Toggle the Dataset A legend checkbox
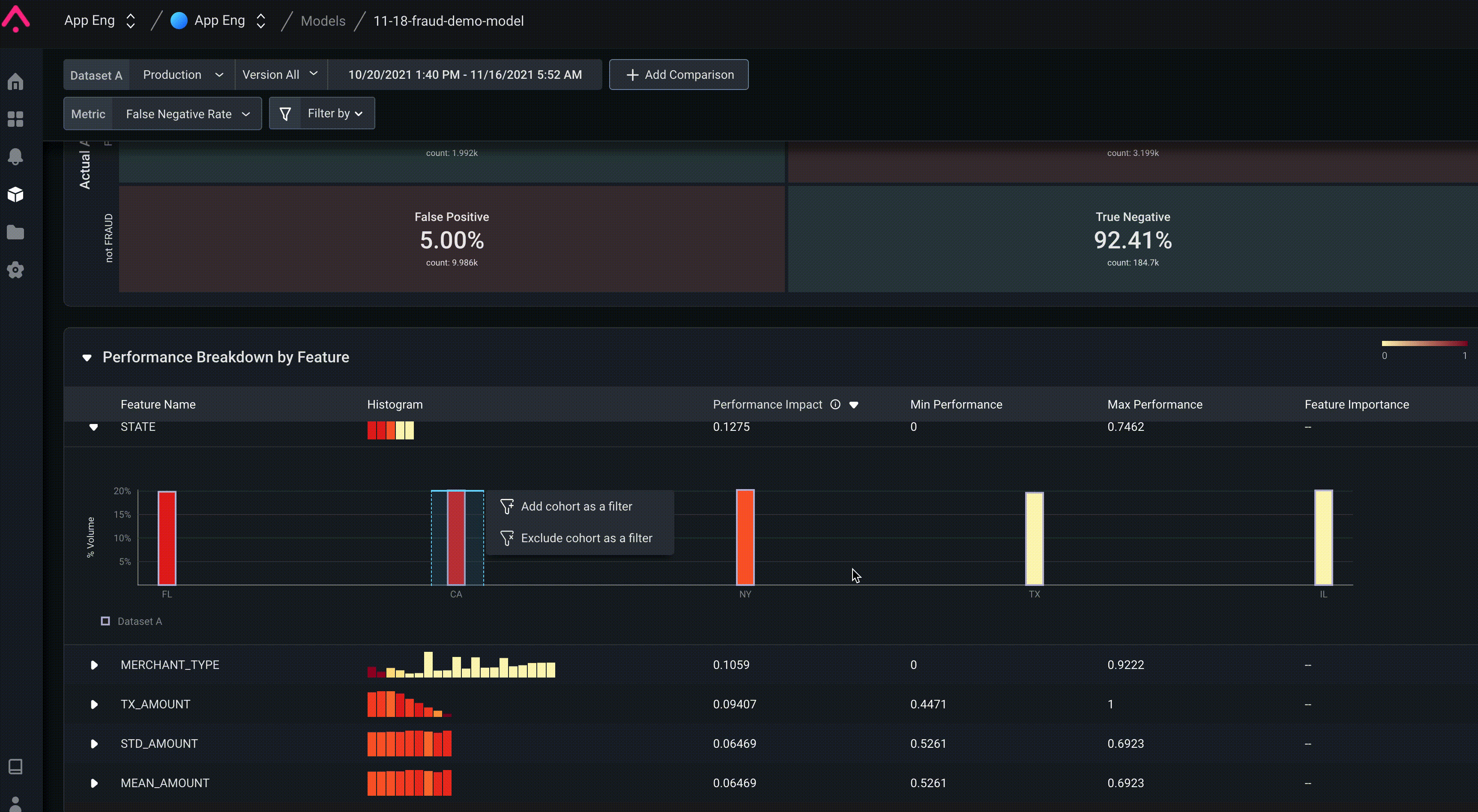The height and width of the screenshot is (812, 1478). coord(105,621)
